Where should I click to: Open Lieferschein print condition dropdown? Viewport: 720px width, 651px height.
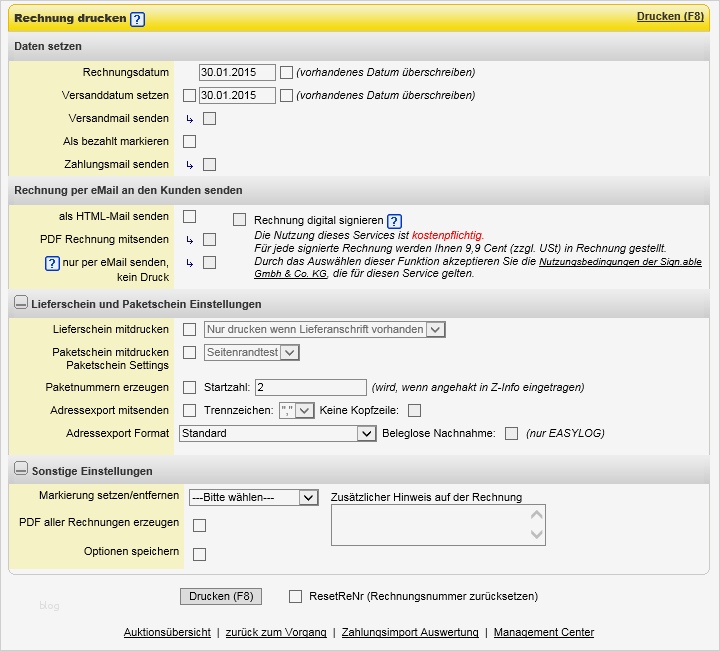pos(325,330)
